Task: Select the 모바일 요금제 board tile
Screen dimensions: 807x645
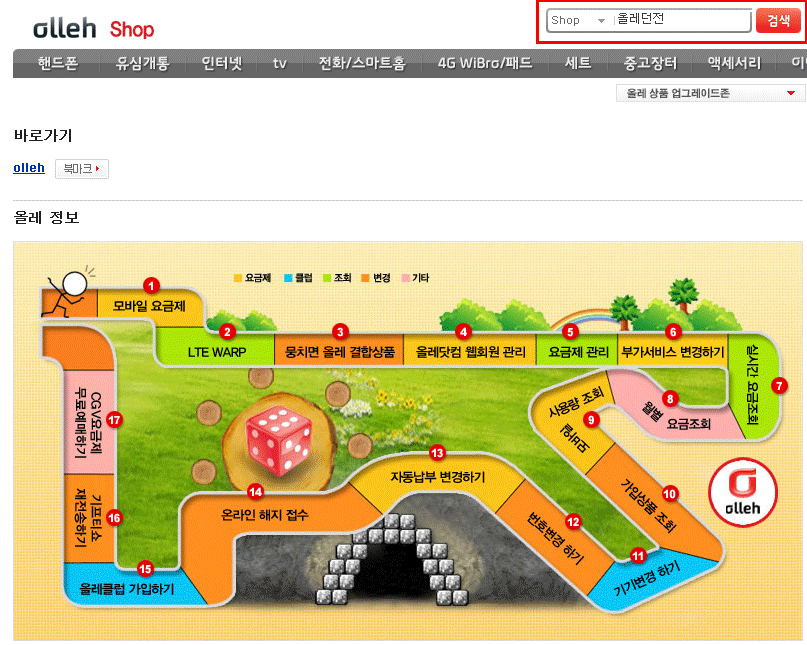Action: tap(149, 306)
